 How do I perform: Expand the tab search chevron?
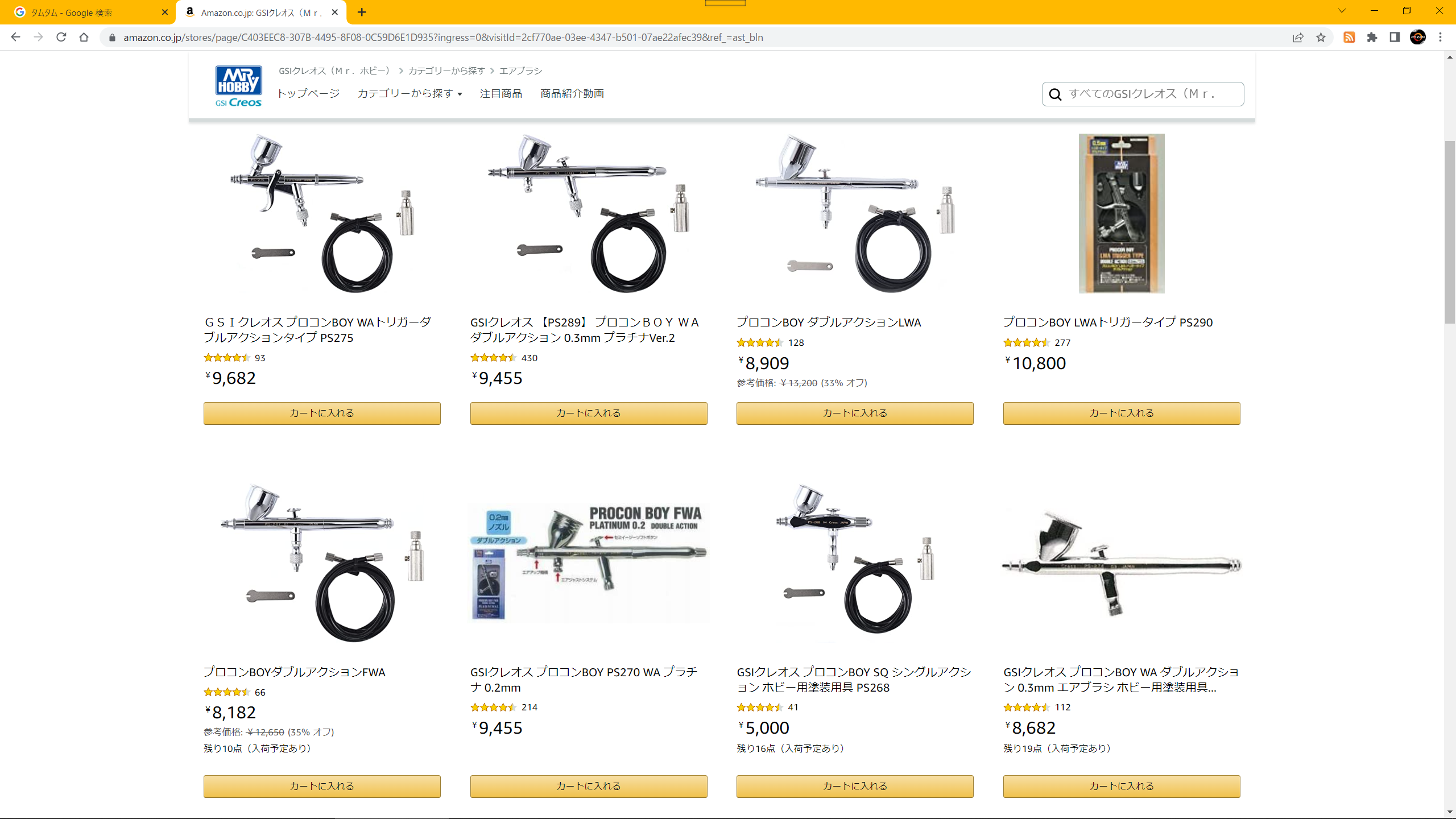point(1342,11)
